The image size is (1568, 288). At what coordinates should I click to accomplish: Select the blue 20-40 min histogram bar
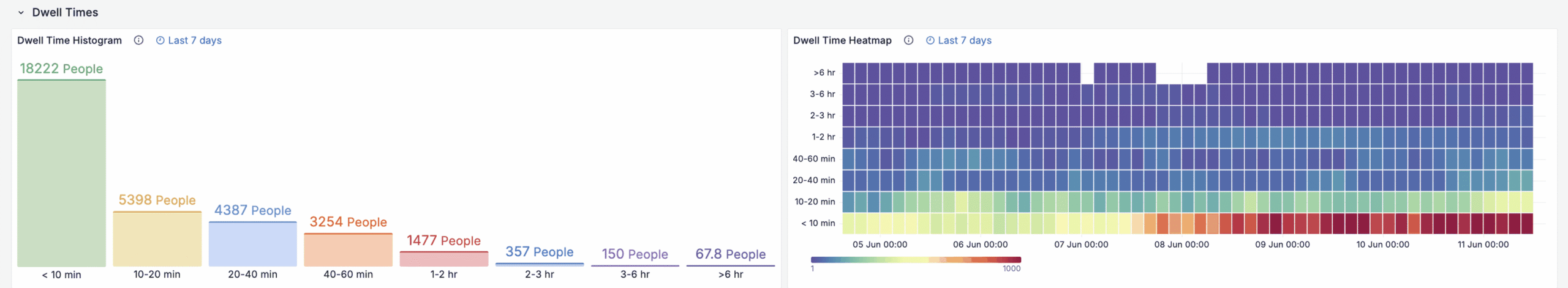[252, 244]
